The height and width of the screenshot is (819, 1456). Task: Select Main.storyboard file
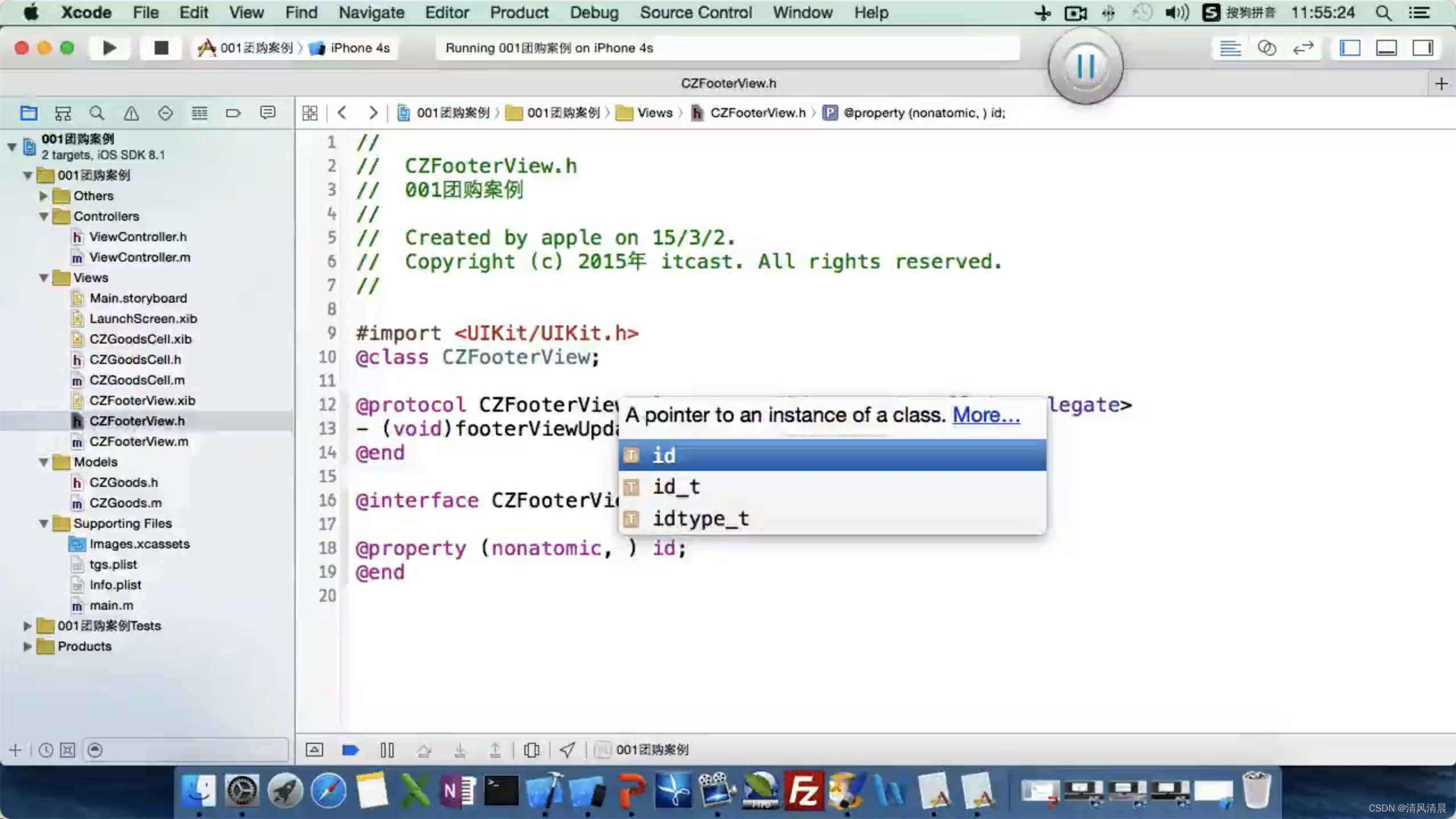[138, 298]
